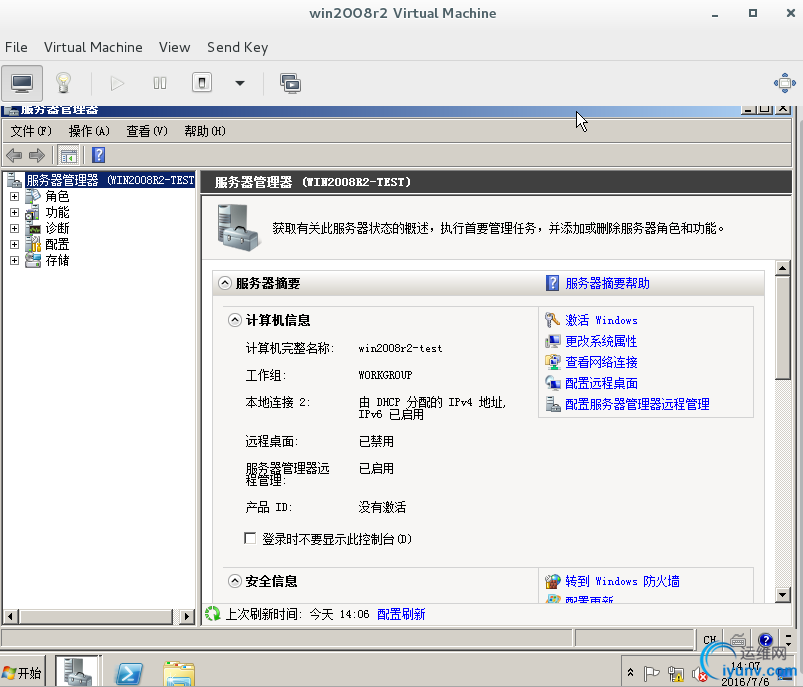Expand the 角色 tree node

[x=14, y=196]
